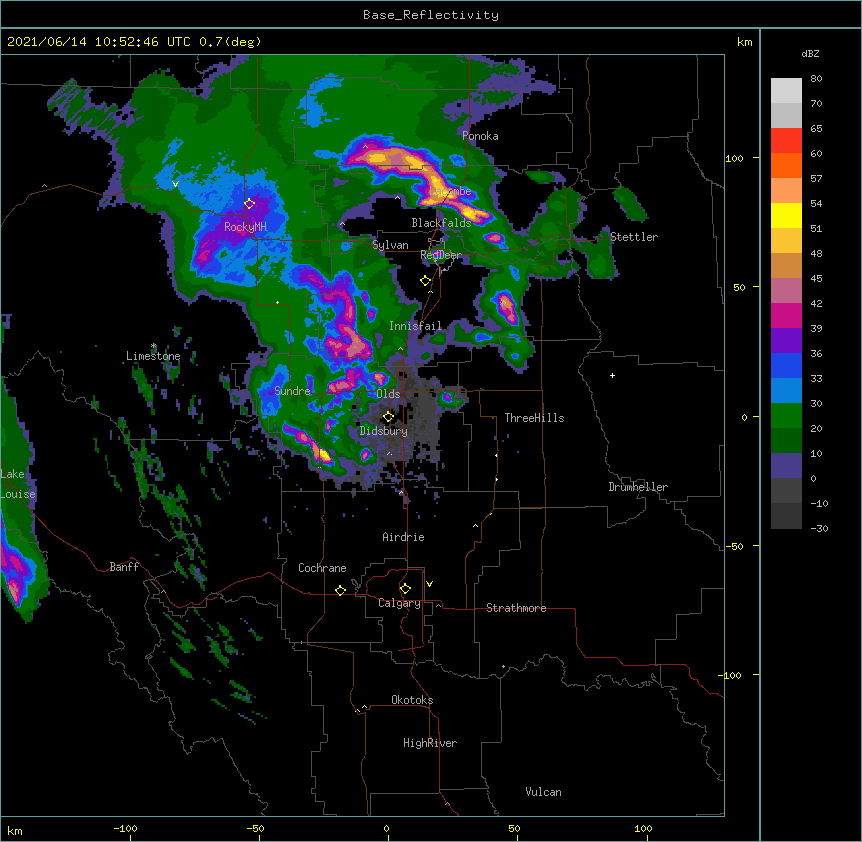Image resolution: width=862 pixels, height=842 pixels.
Task: Click the brown 45–48 dBZ legend swatch
Action: [786, 265]
